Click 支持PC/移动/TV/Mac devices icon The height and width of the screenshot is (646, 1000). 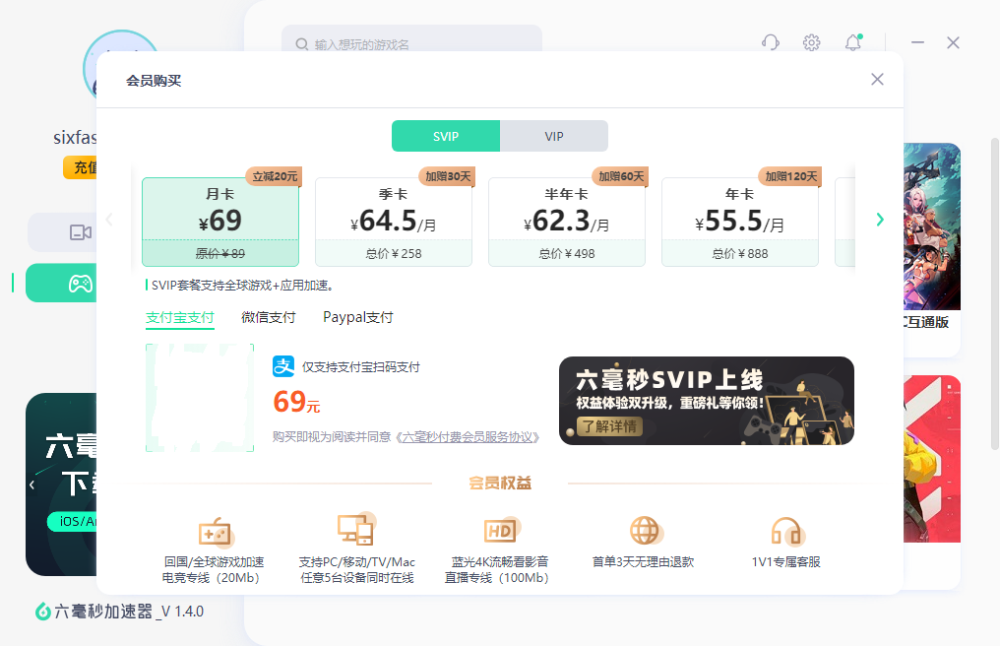356,529
